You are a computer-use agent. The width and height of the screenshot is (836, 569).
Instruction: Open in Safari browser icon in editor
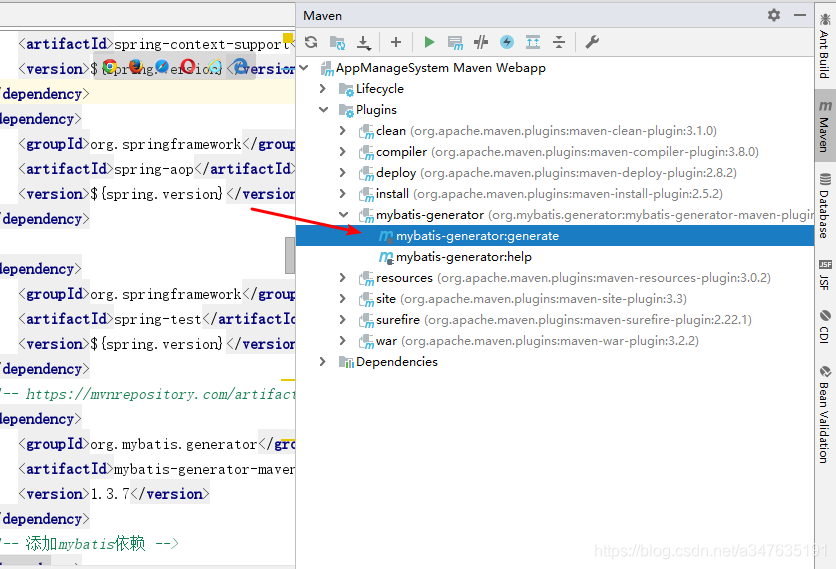click(x=162, y=67)
